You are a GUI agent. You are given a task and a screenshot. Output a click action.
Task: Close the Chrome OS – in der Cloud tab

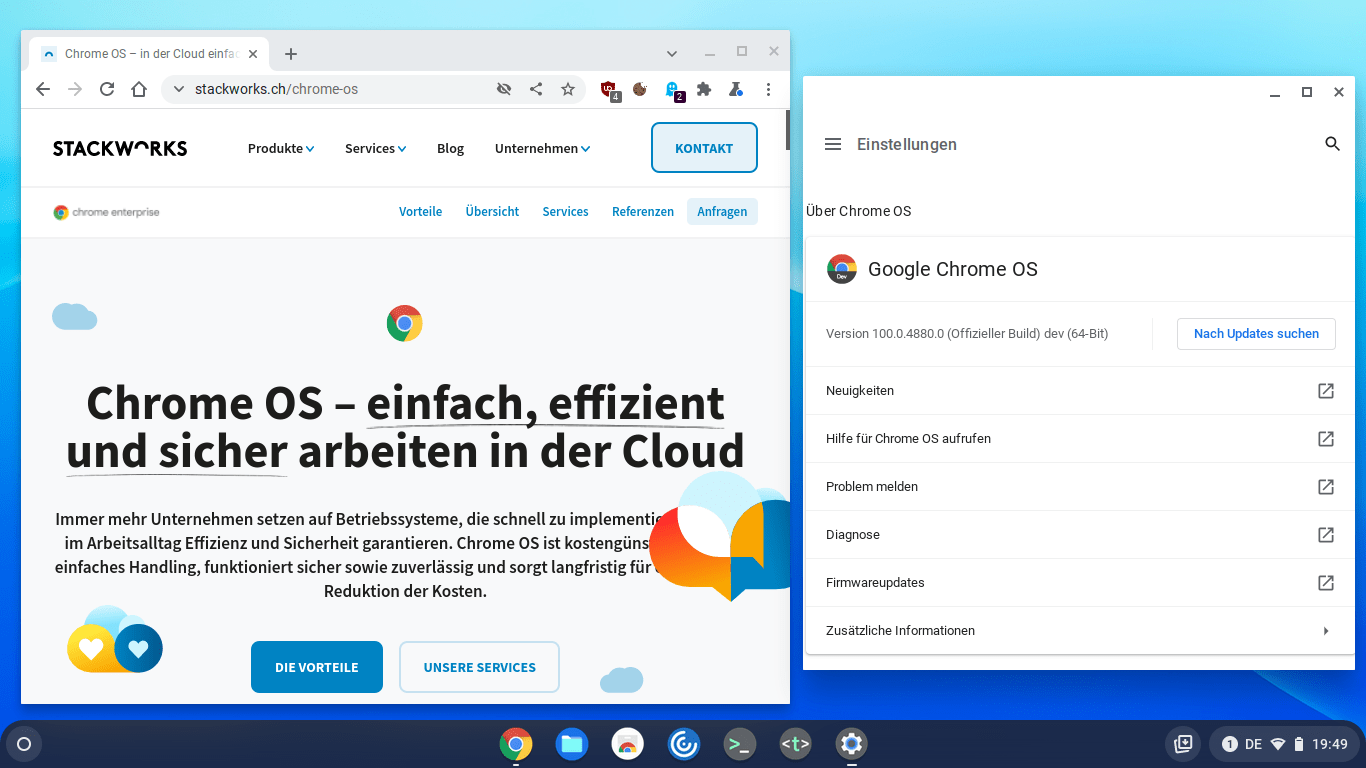coord(253,54)
